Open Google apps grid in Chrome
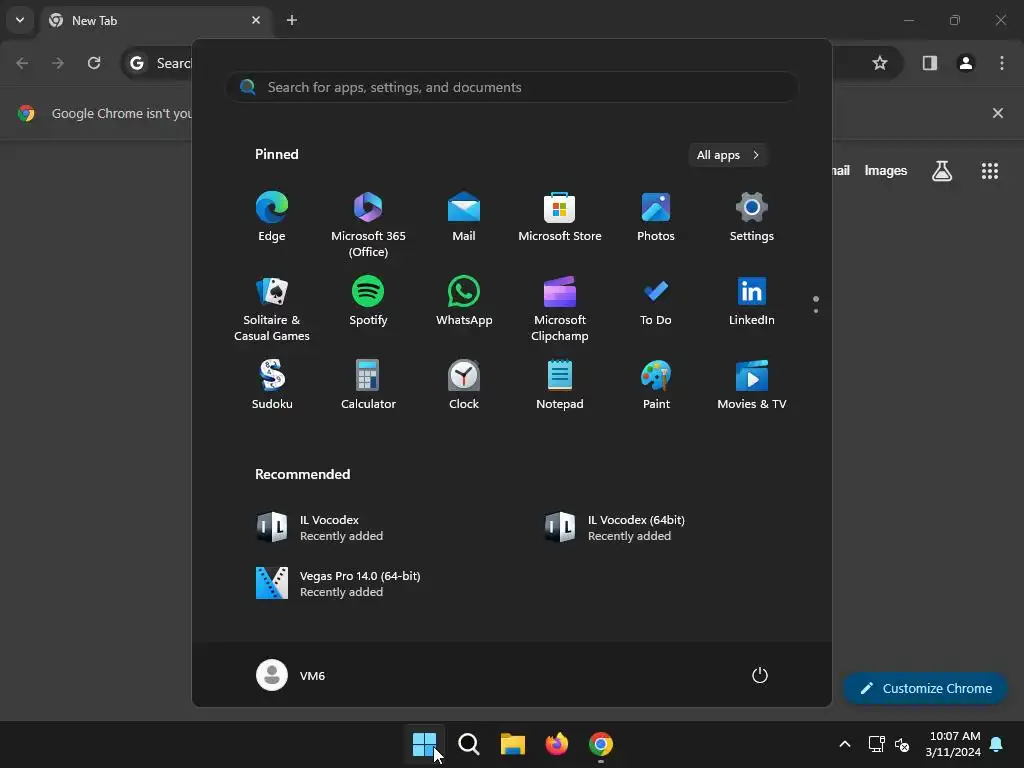The height and width of the screenshot is (768, 1024). [989, 171]
